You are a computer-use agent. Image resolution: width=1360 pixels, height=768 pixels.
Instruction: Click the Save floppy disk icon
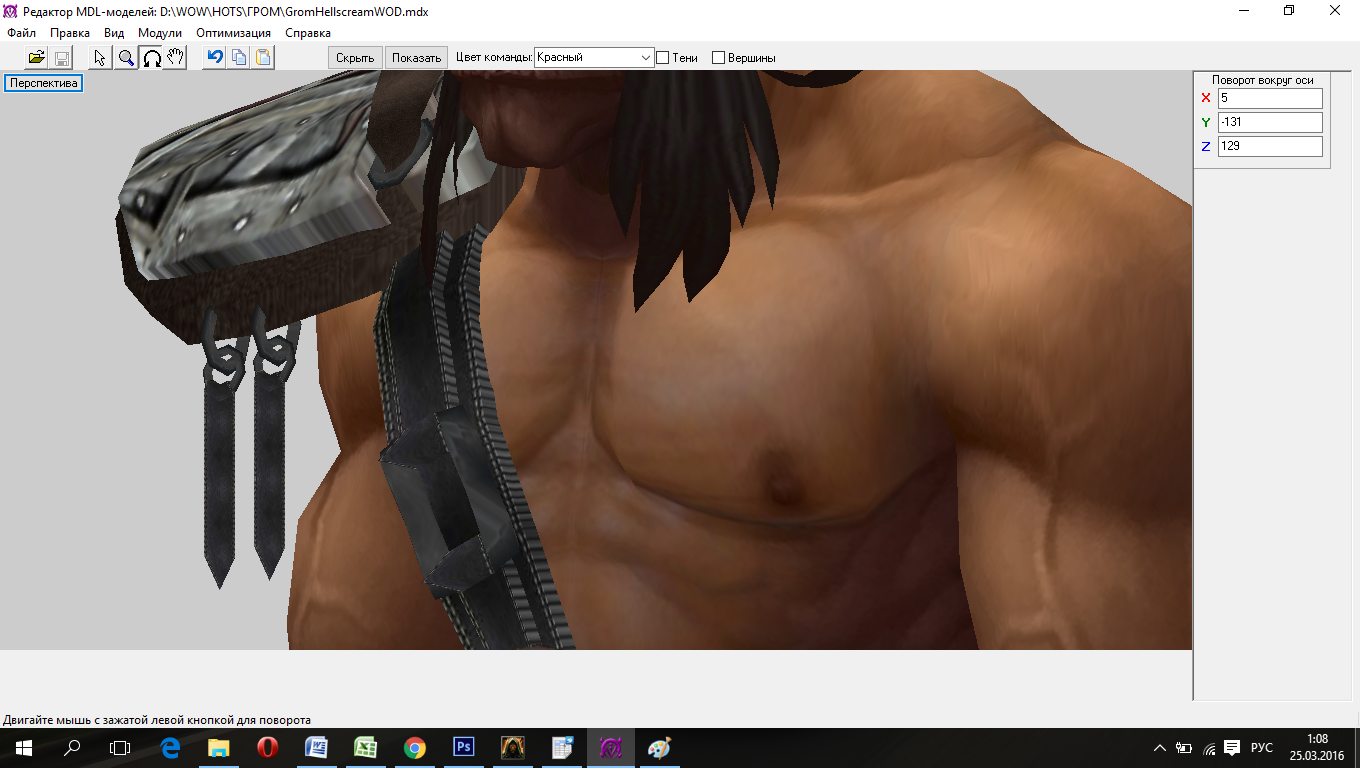coord(60,57)
